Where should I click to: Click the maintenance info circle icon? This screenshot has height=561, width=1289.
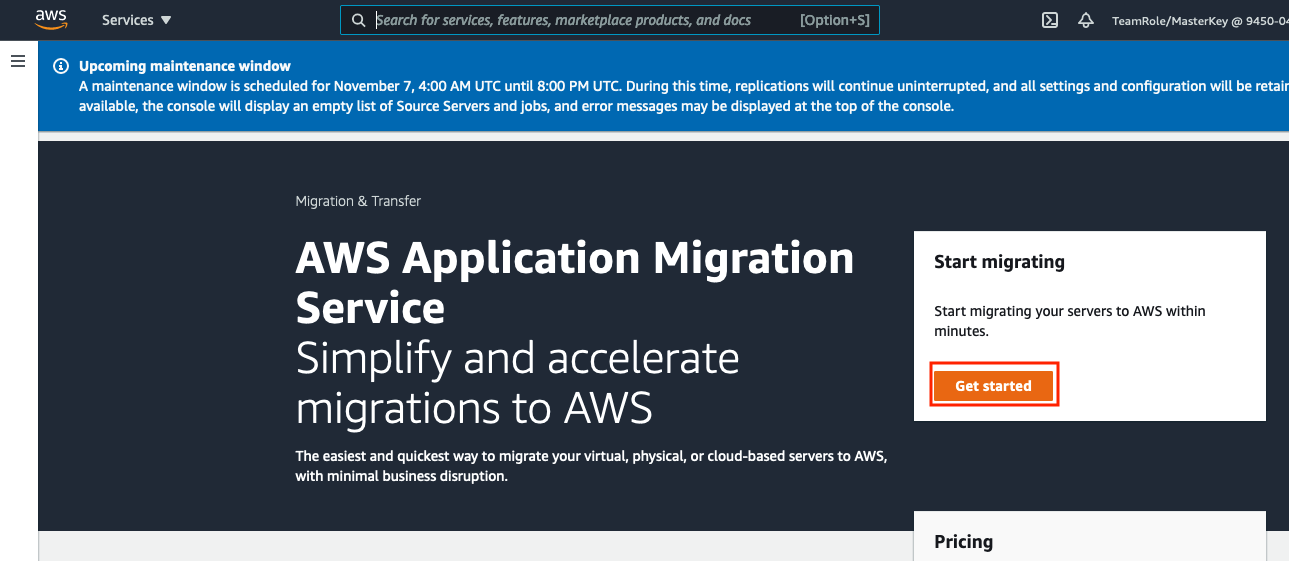tap(61, 67)
